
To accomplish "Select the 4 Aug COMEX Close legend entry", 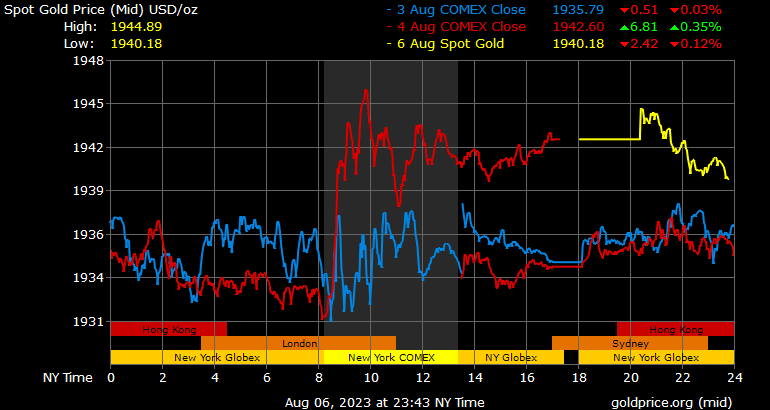I will coord(460,27).
